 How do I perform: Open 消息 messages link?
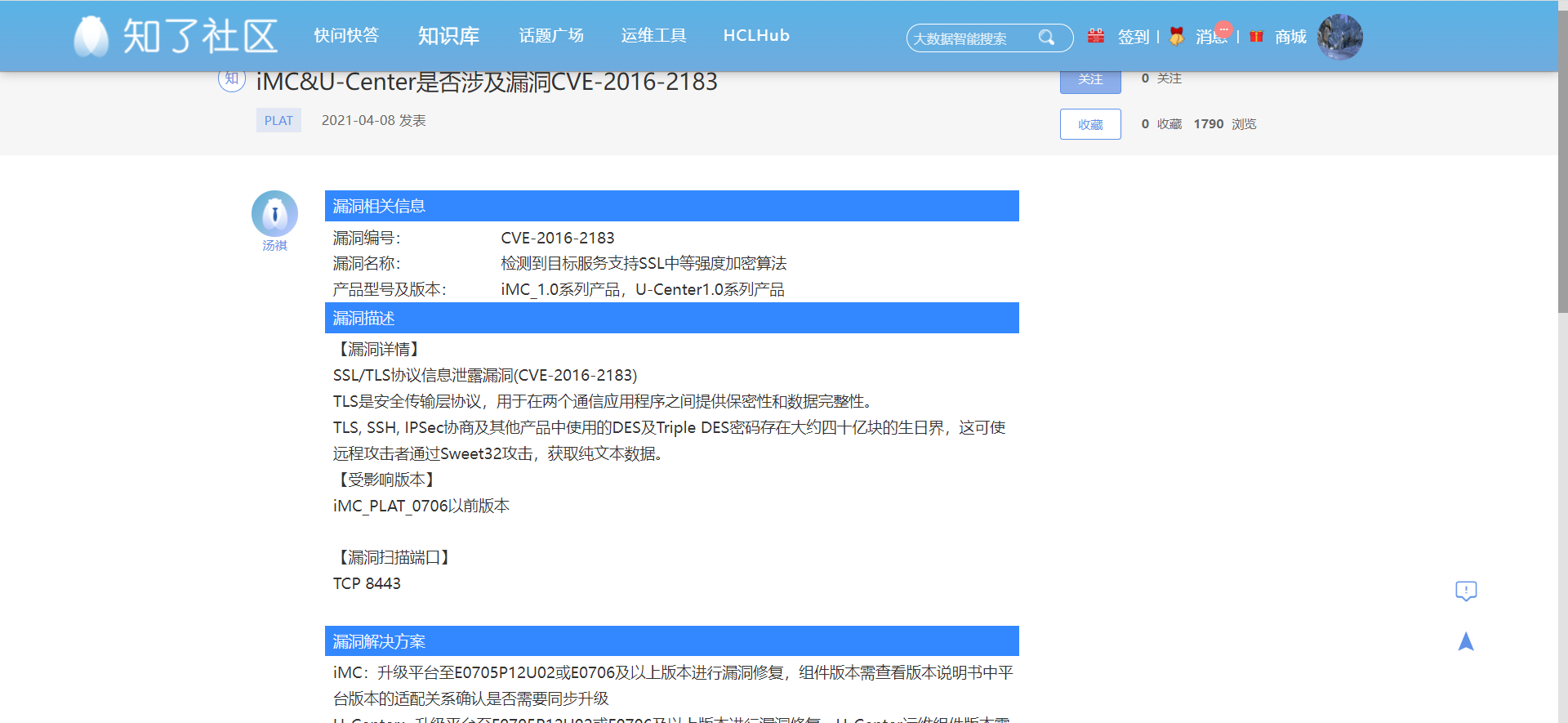click(x=1212, y=37)
